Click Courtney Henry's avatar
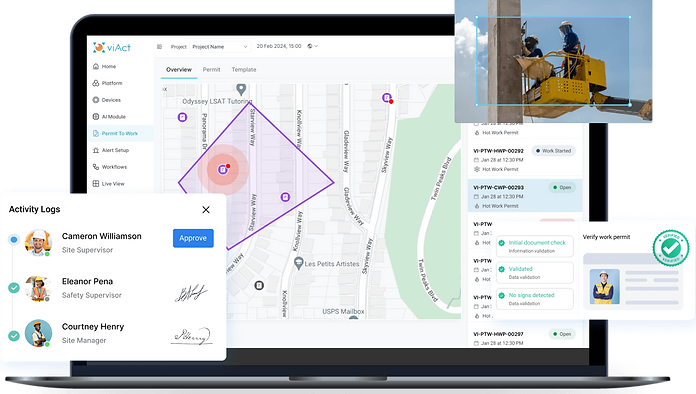696x394 pixels. tap(38, 333)
